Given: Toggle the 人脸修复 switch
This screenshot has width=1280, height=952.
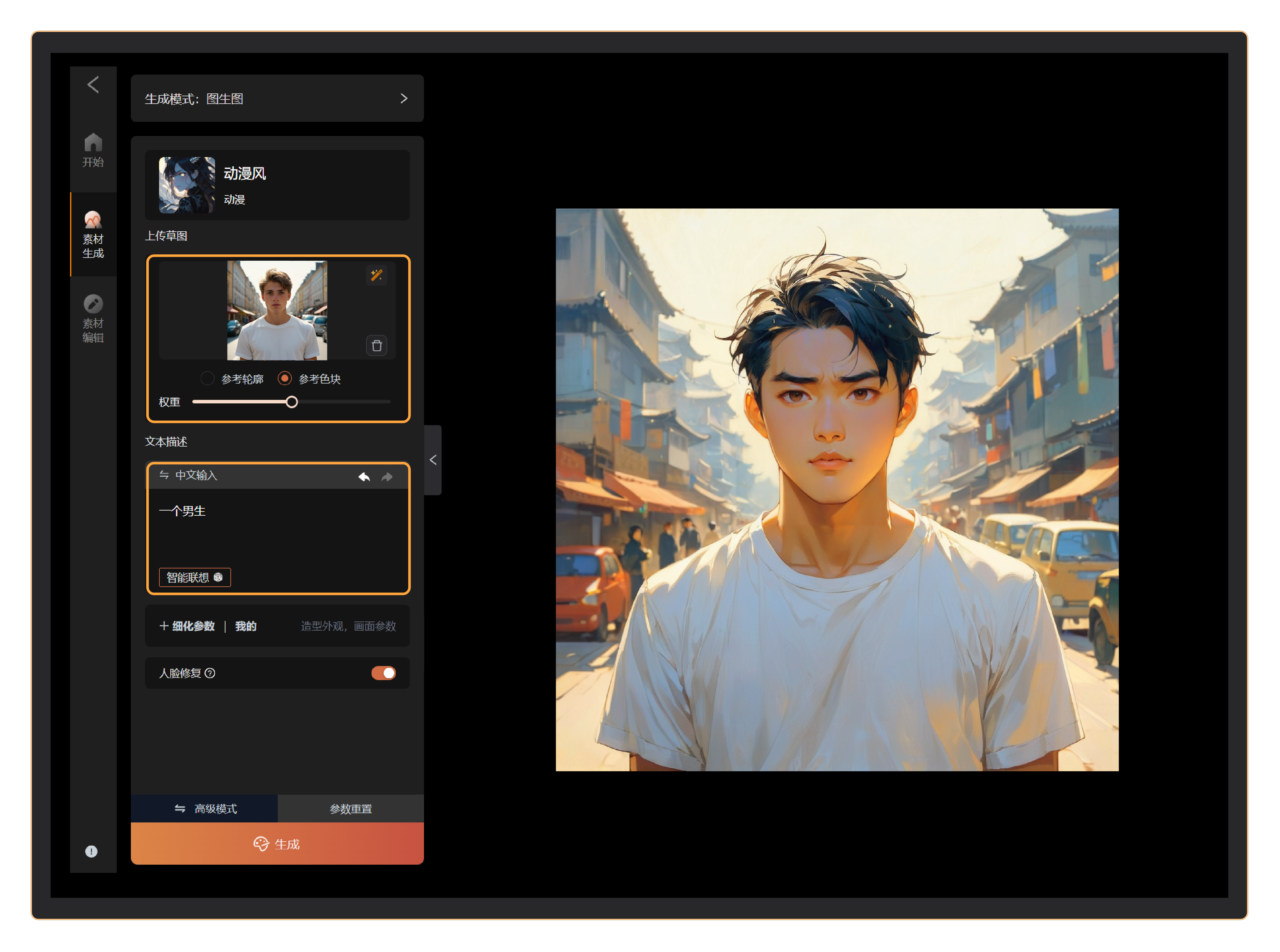Looking at the screenshot, I should [x=383, y=673].
